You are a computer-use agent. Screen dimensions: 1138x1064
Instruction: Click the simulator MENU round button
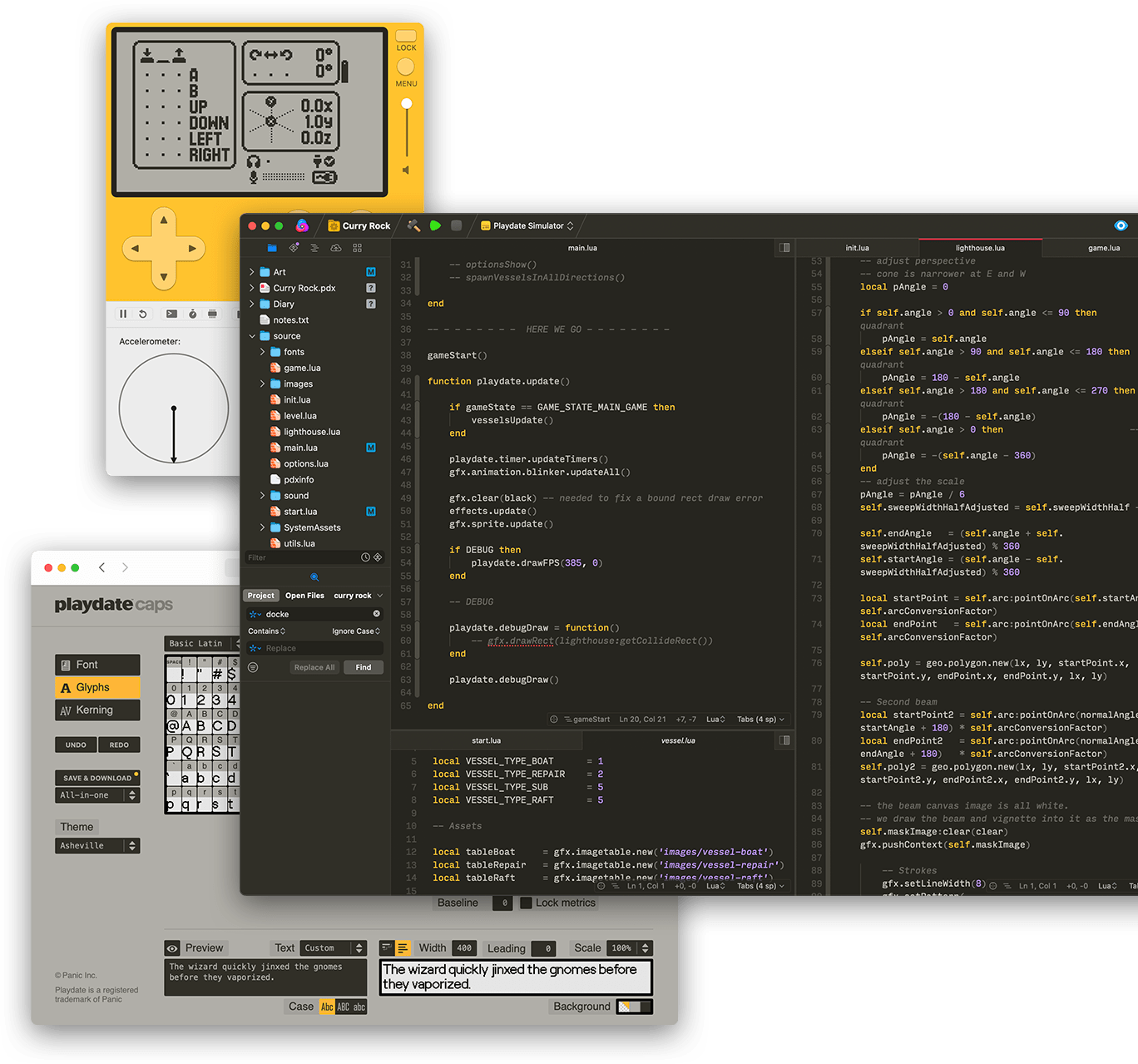(406, 67)
